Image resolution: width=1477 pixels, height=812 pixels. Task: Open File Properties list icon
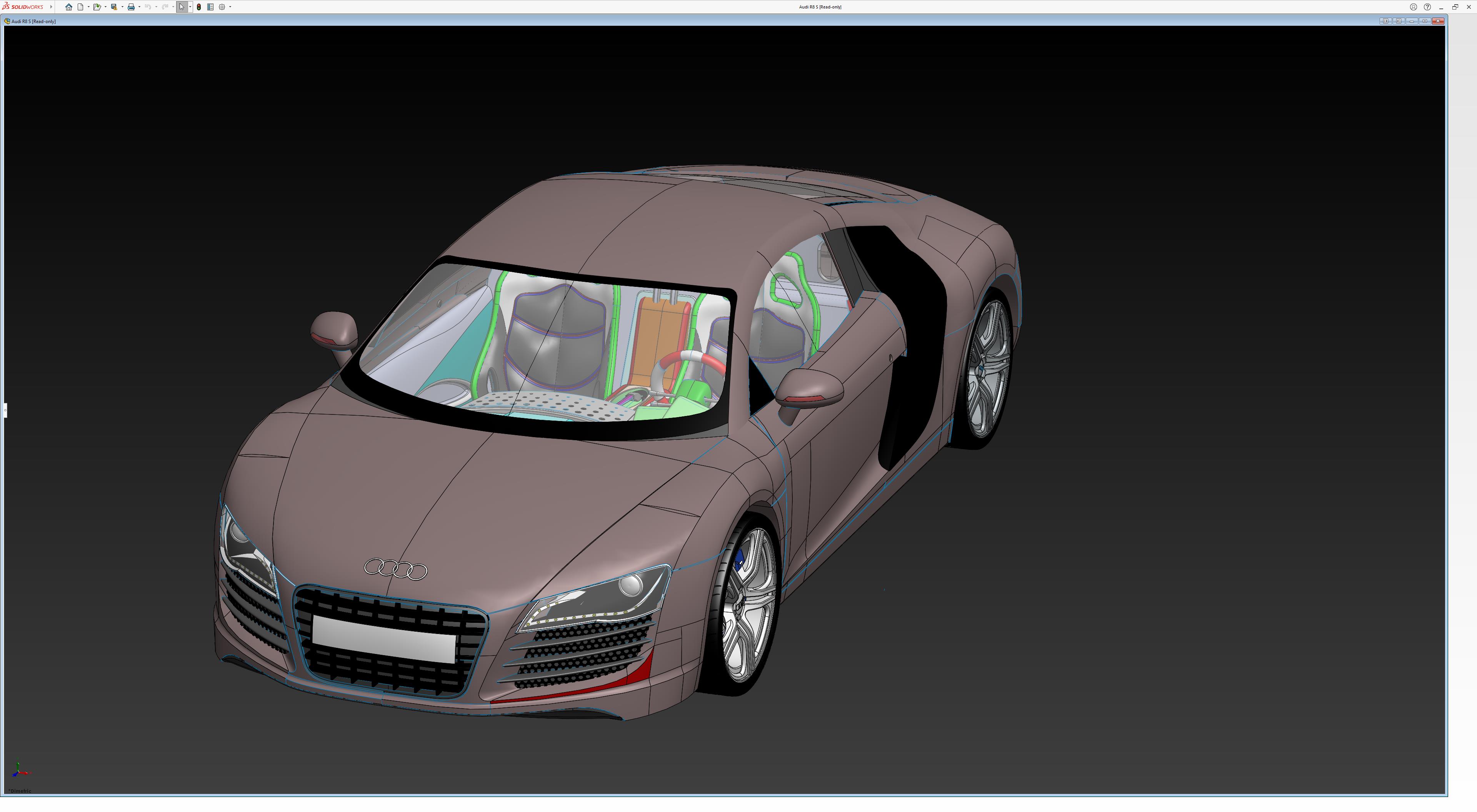[x=210, y=7]
